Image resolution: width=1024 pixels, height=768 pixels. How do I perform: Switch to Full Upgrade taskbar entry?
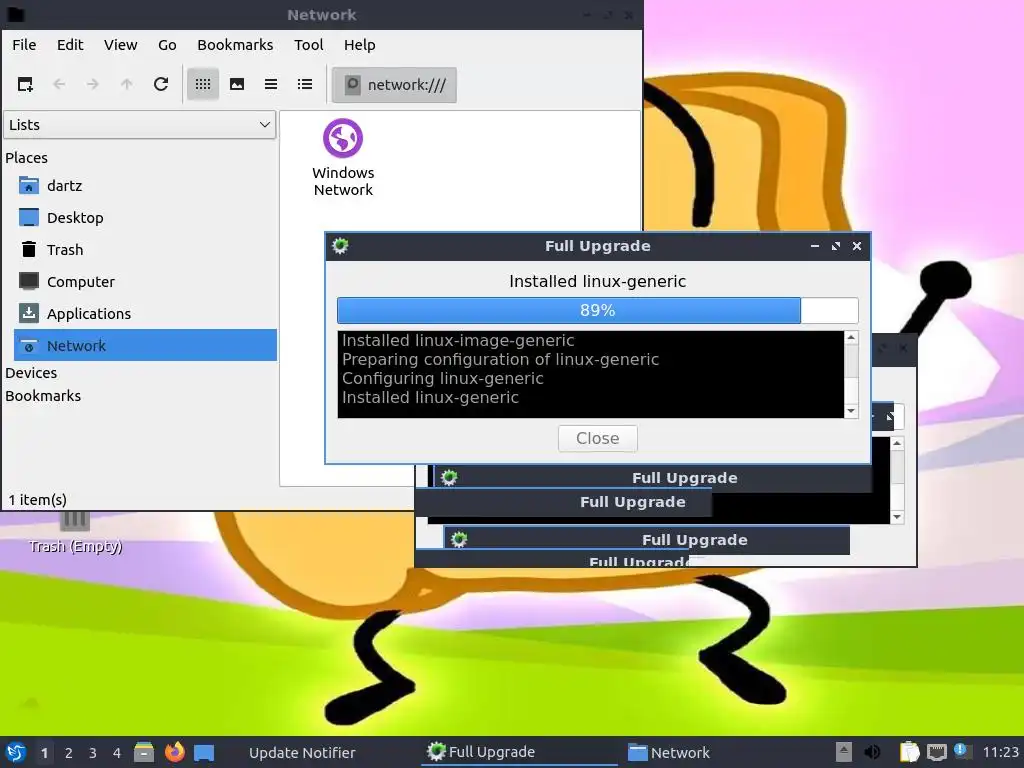[519, 752]
